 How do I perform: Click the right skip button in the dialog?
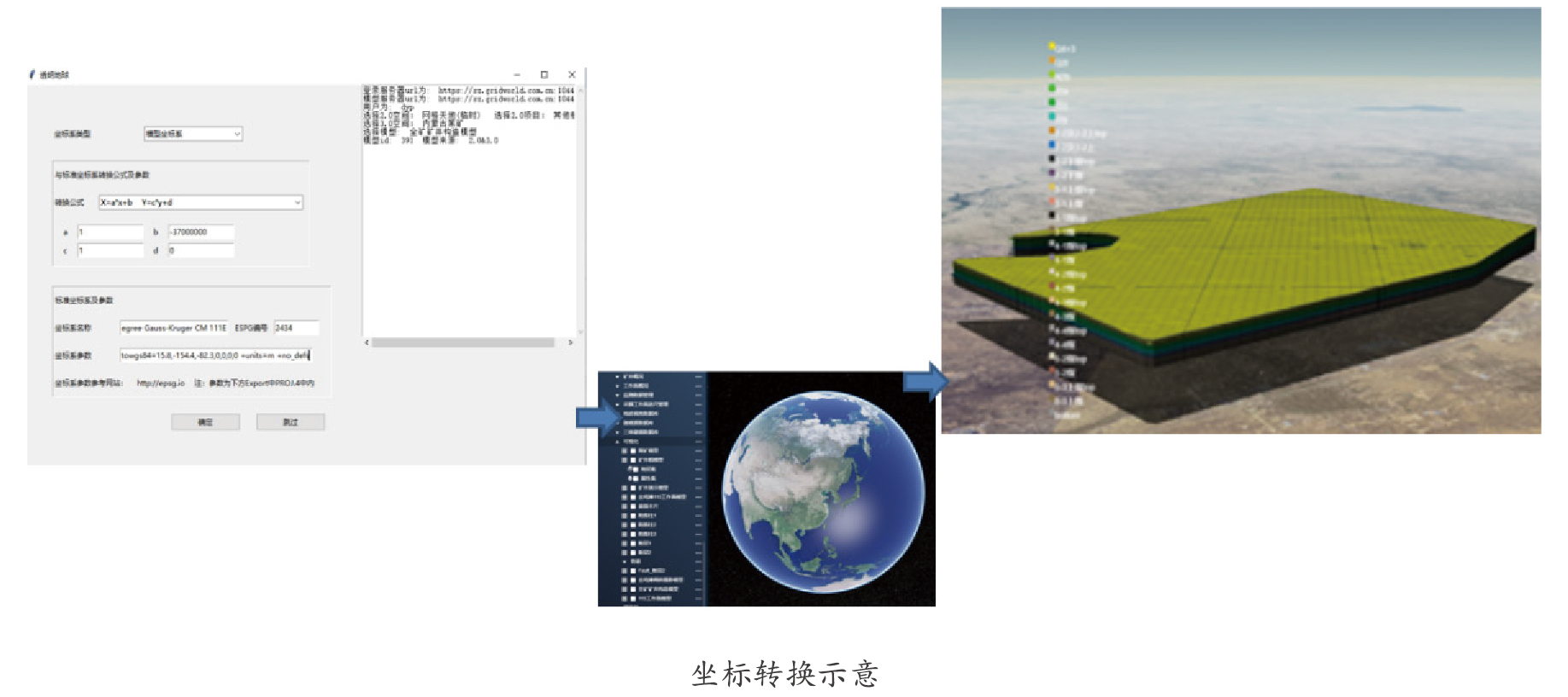291,422
